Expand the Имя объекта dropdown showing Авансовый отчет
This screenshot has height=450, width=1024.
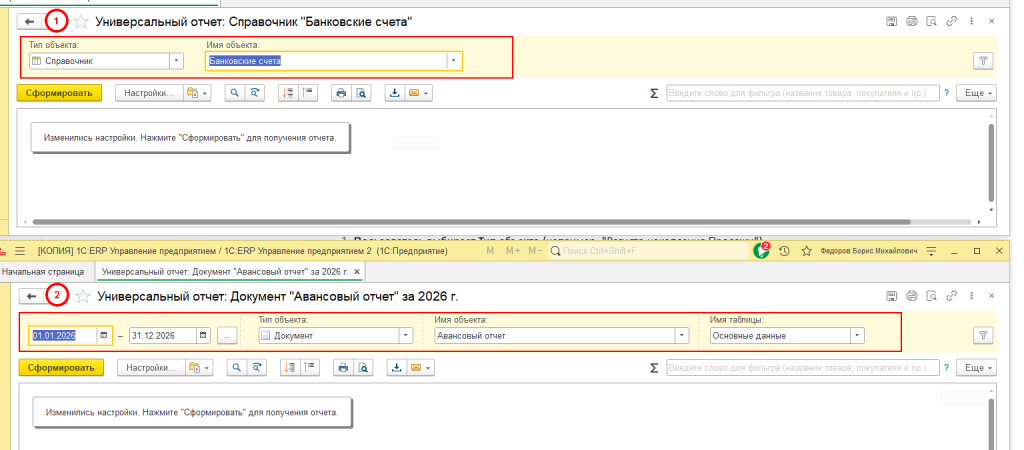tap(682, 336)
